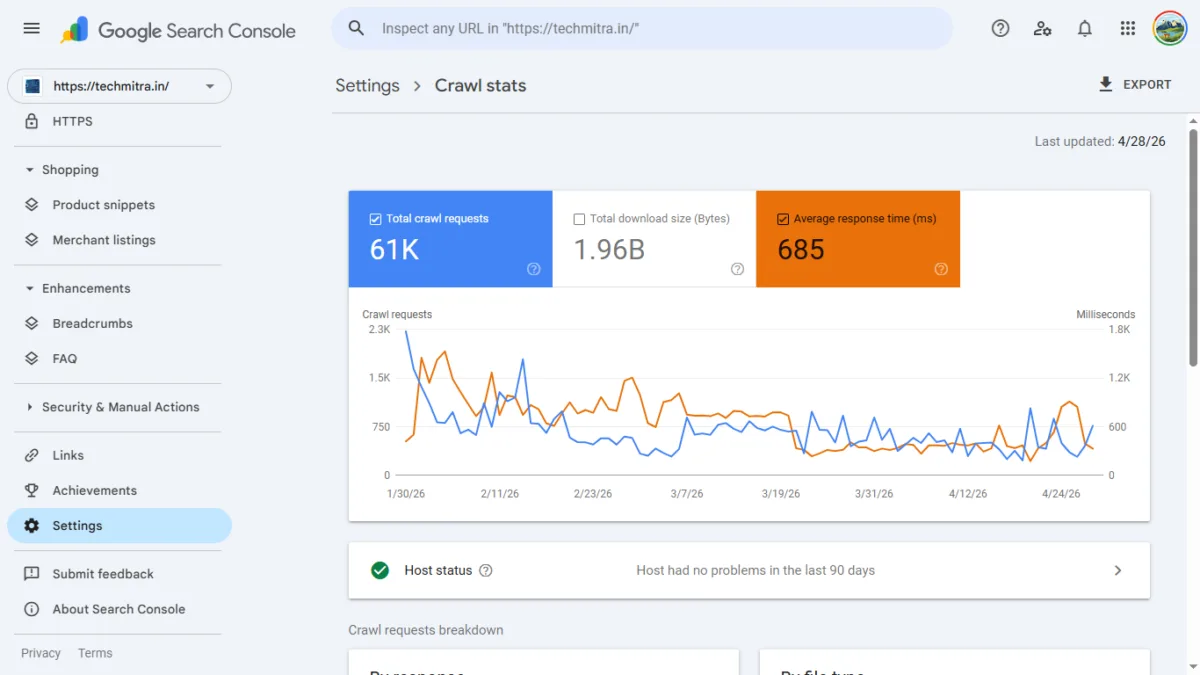Click the Host status help icon

[486, 570]
